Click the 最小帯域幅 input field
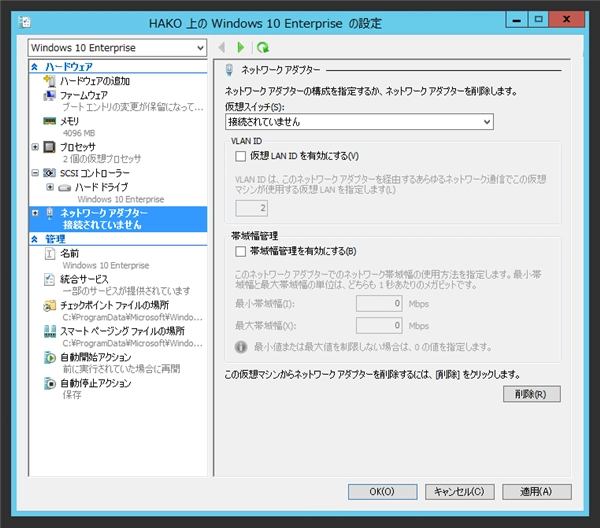Viewport: 600px width, 528px height. click(x=379, y=304)
